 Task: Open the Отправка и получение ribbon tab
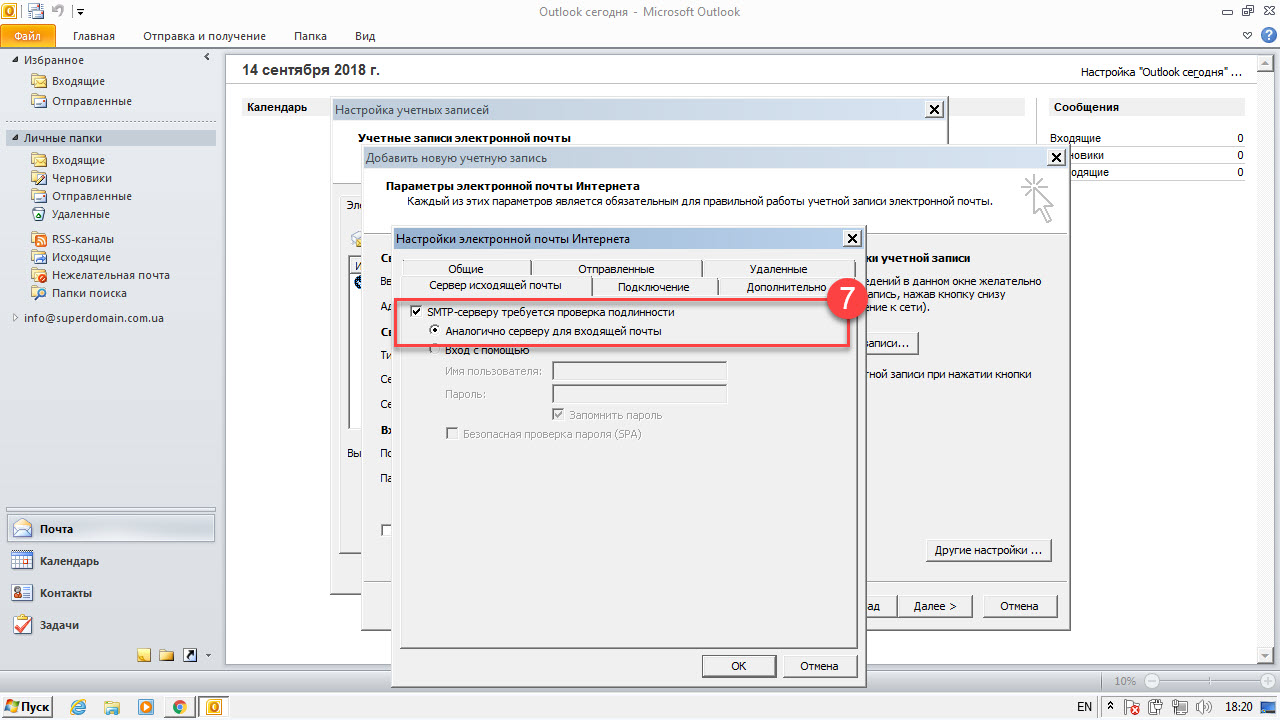click(204, 36)
